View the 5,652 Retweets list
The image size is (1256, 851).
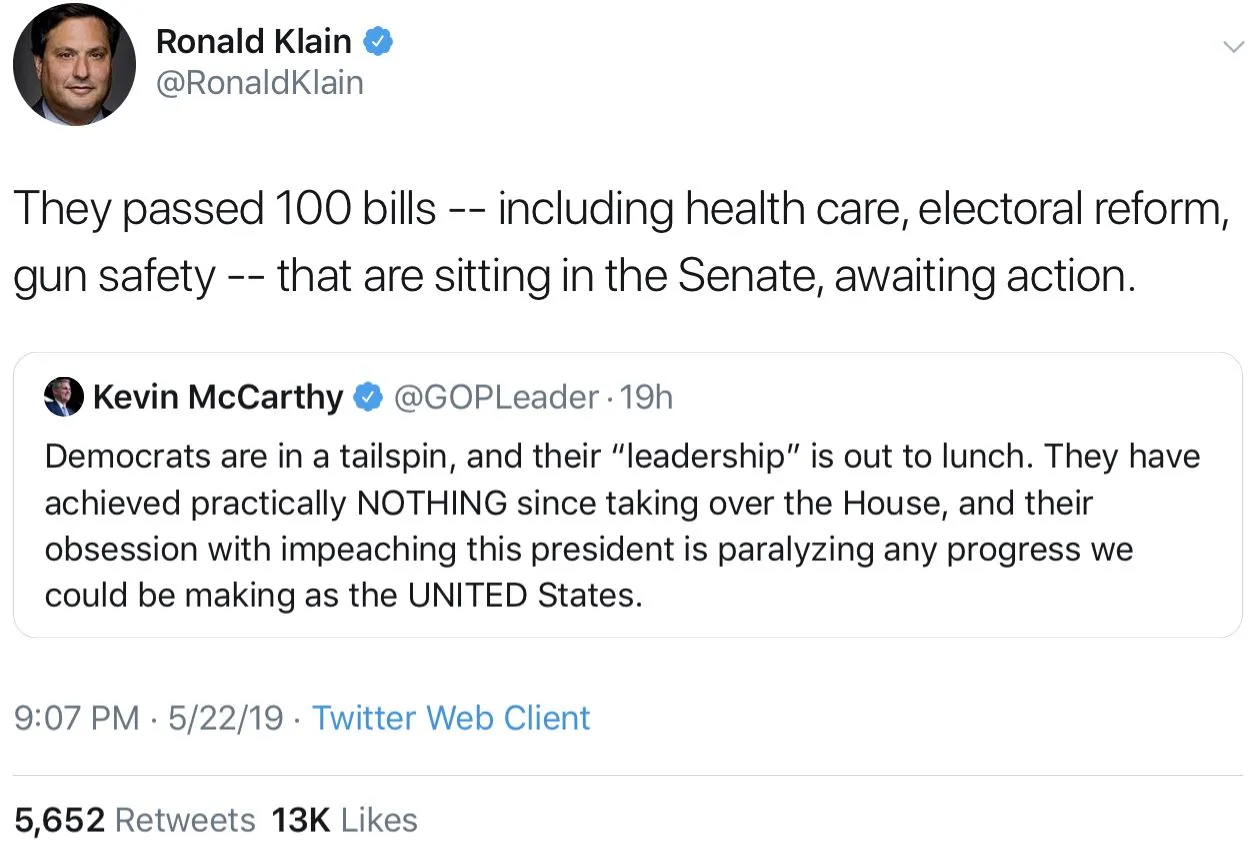135,820
